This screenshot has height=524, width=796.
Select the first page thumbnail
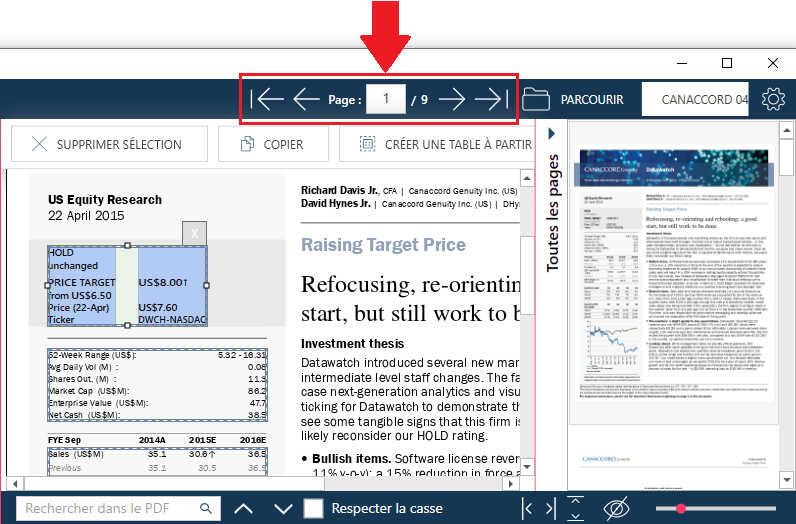click(674, 274)
